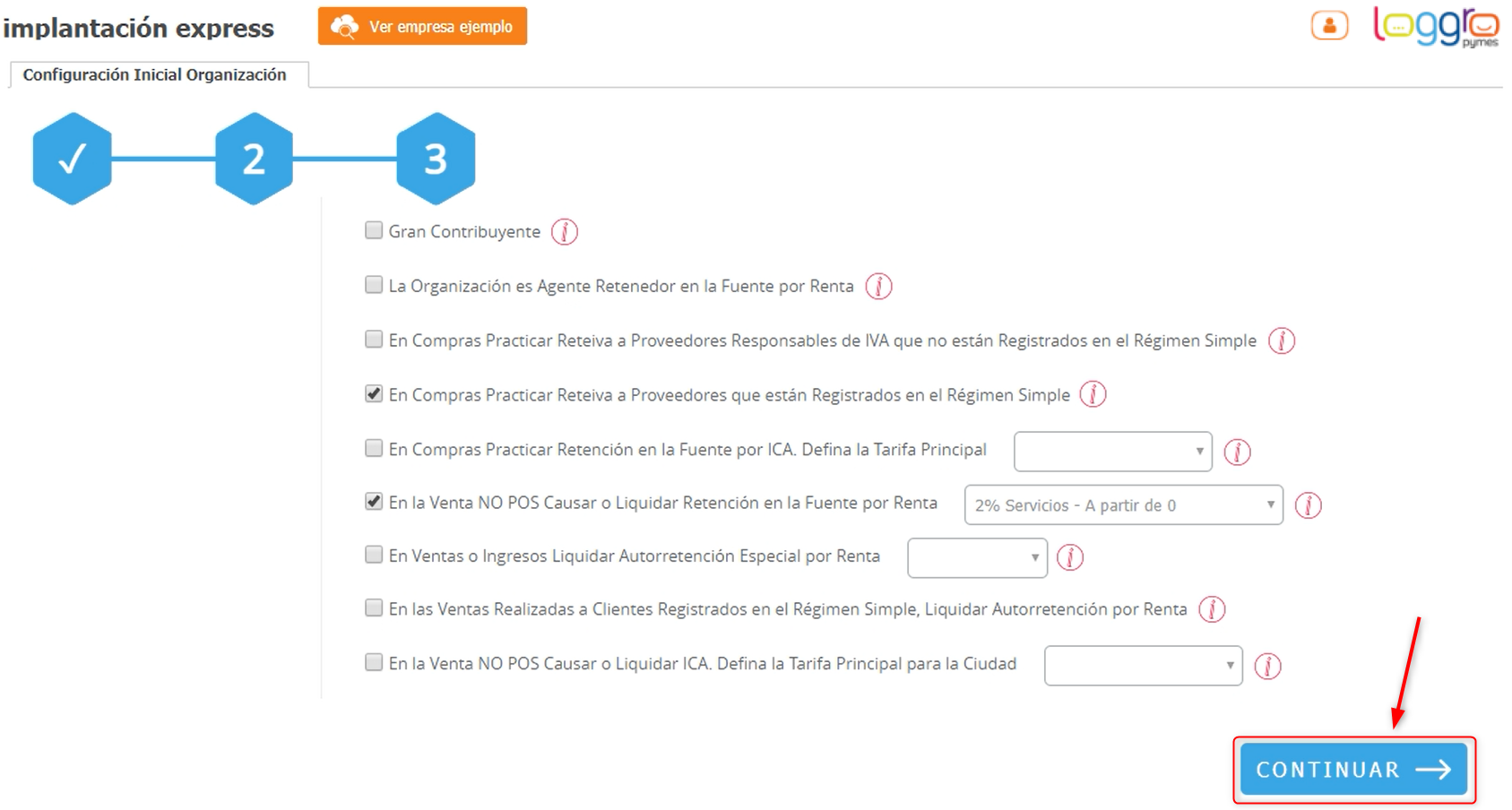Open ICA Tarifa Principal para la Ciudad dropdown

(x=1143, y=666)
